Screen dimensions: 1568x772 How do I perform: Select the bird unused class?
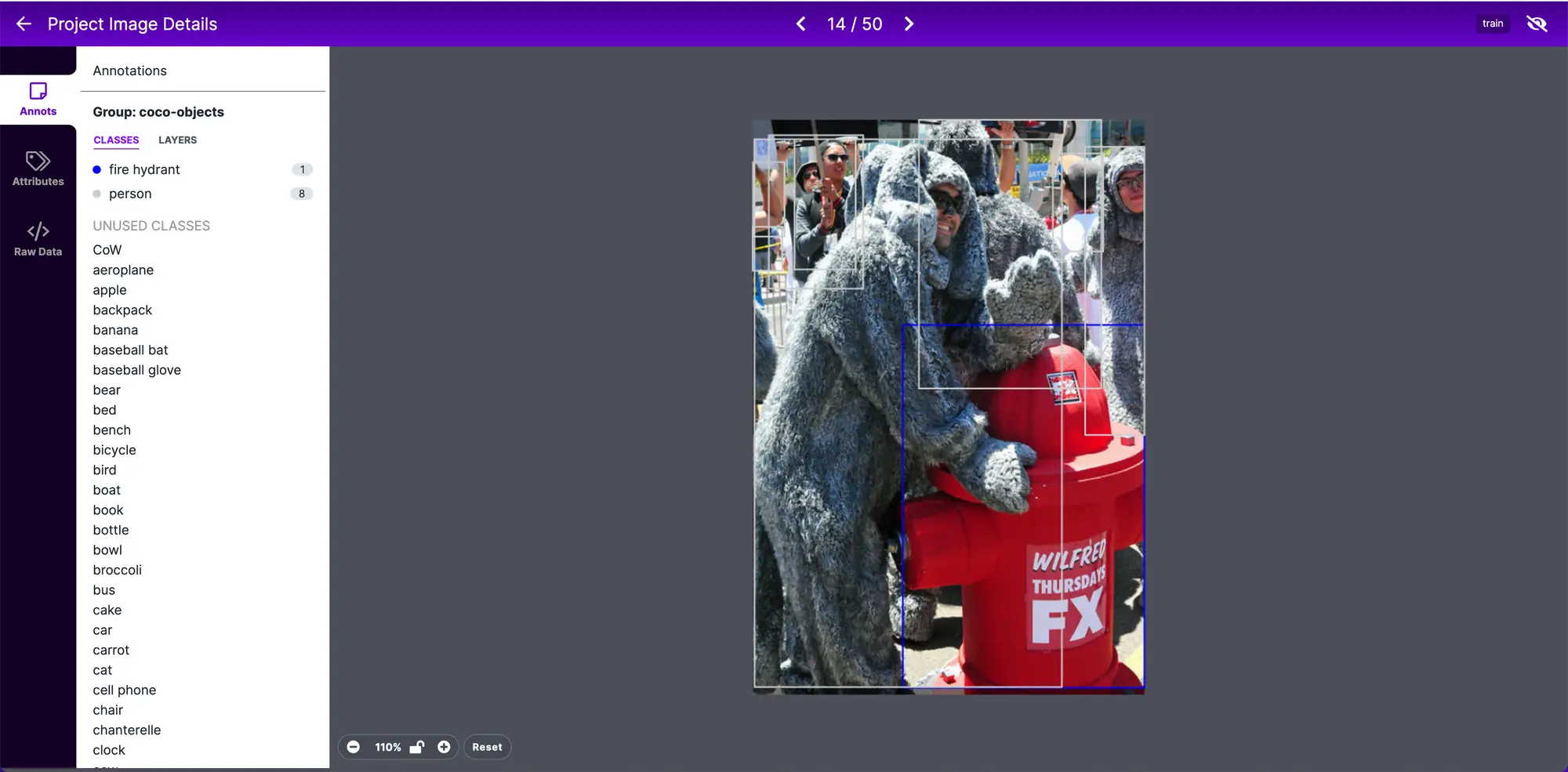[104, 470]
